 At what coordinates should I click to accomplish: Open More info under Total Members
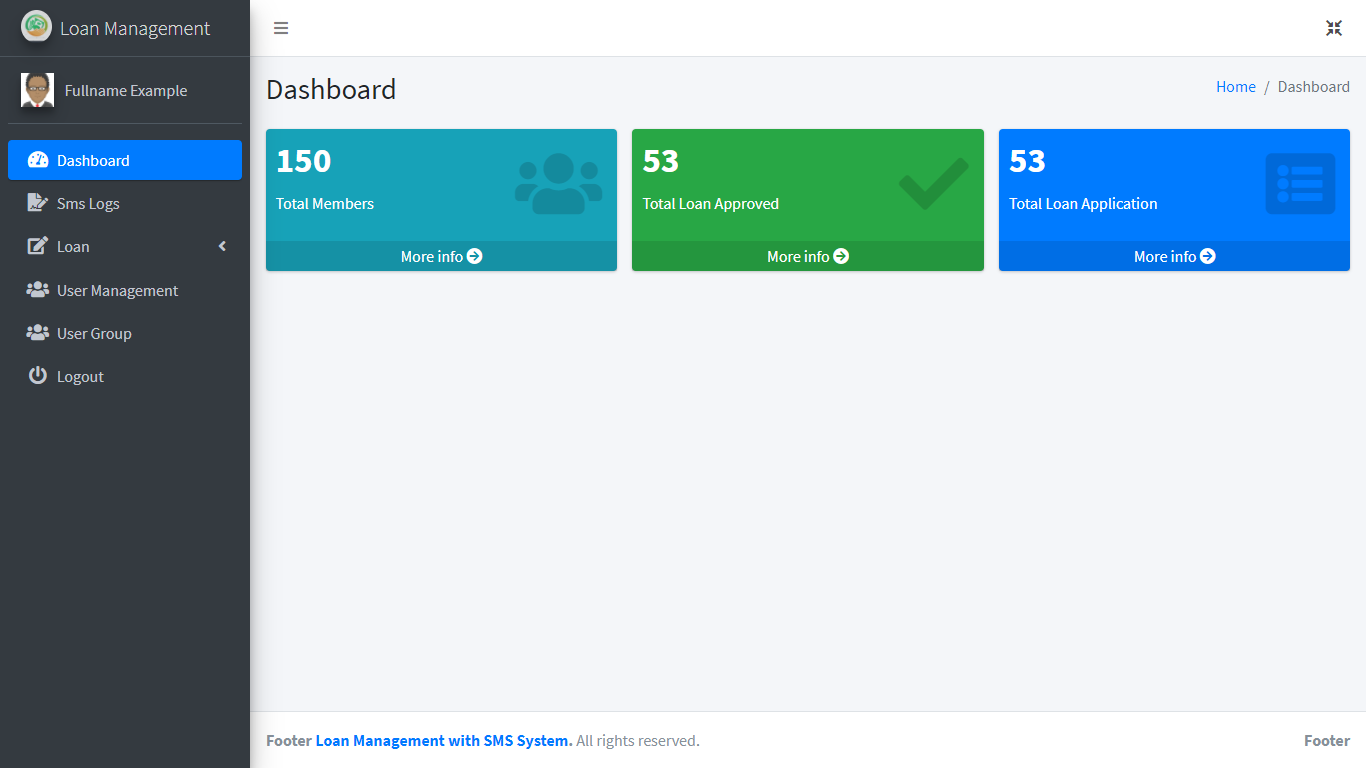click(x=441, y=256)
